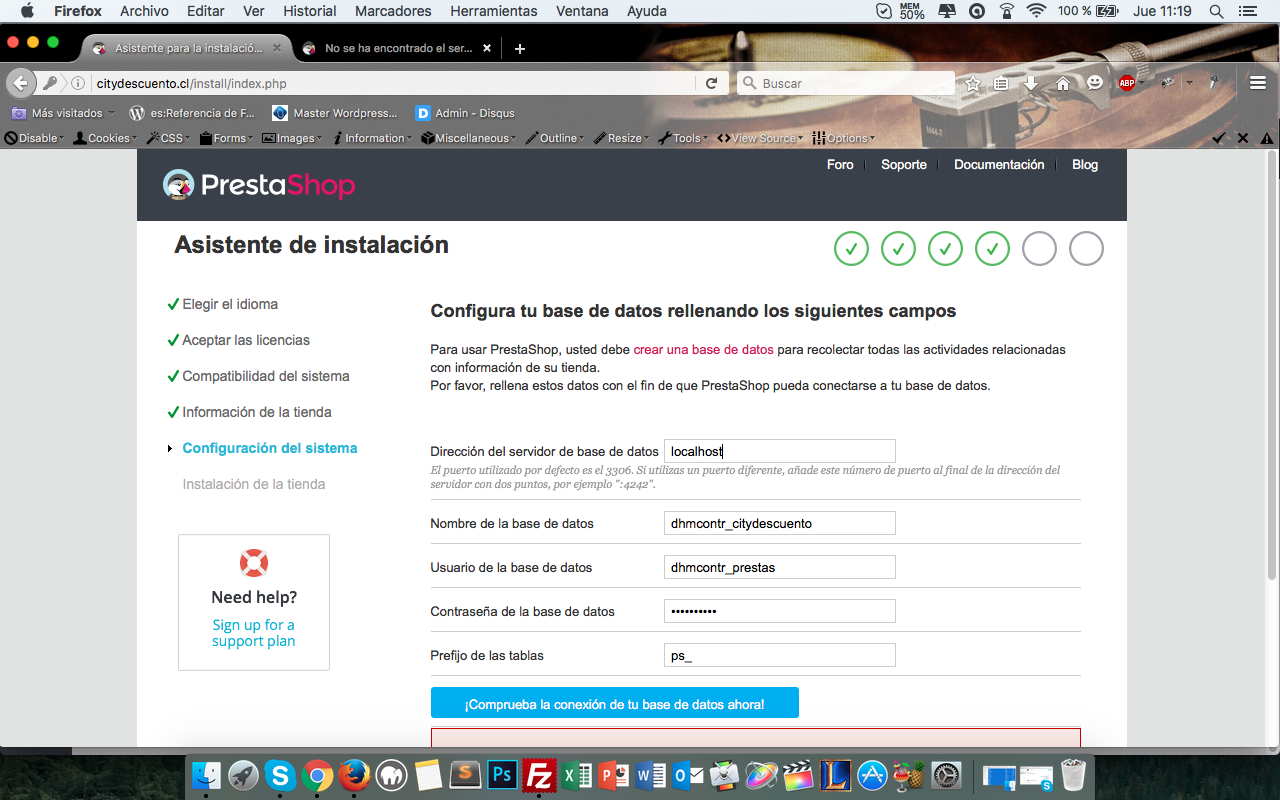Open the Archivo menu in the menu bar
This screenshot has height=800, width=1280.
[x=144, y=11]
